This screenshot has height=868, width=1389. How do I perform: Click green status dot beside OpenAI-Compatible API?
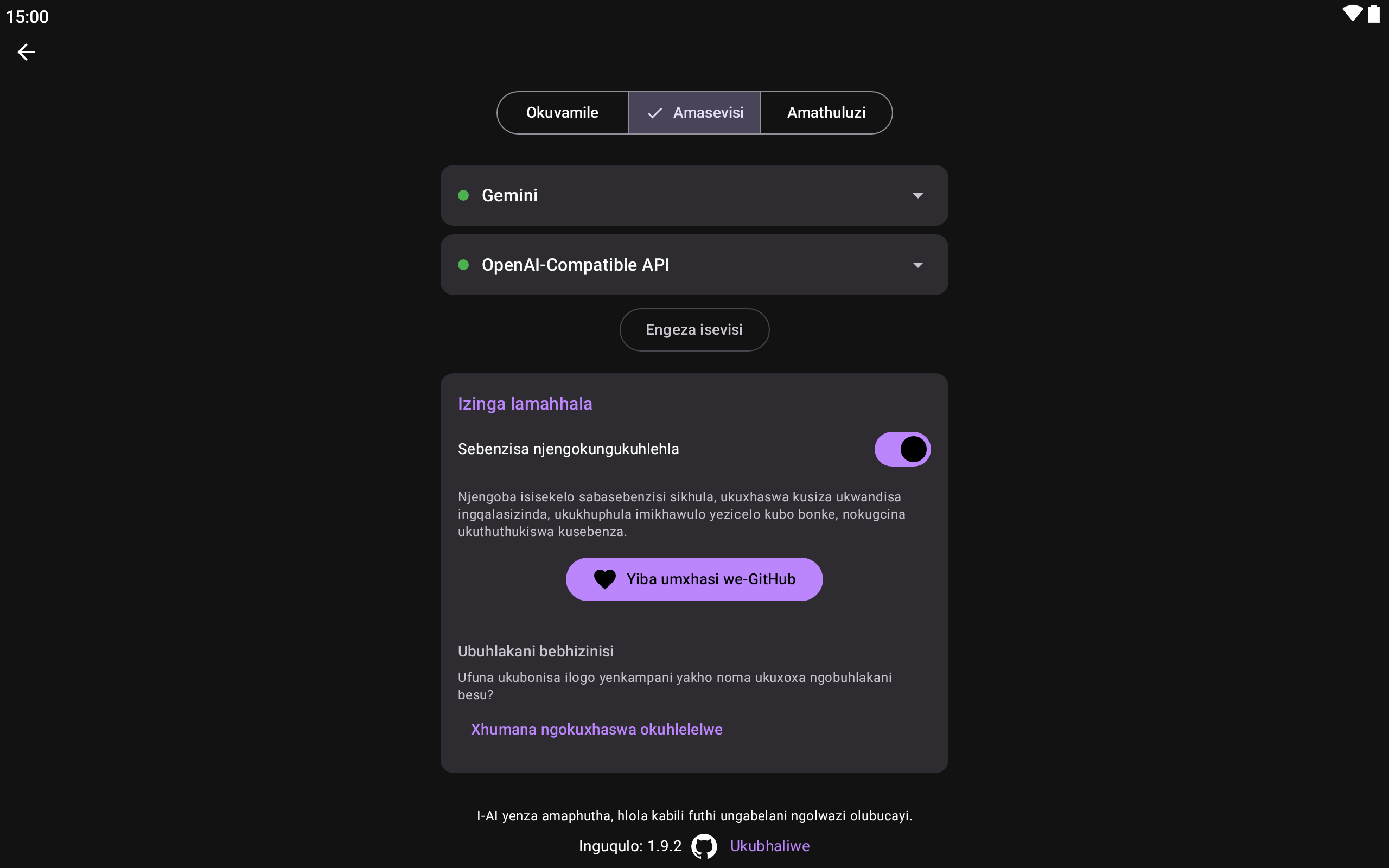pos(463,265)
